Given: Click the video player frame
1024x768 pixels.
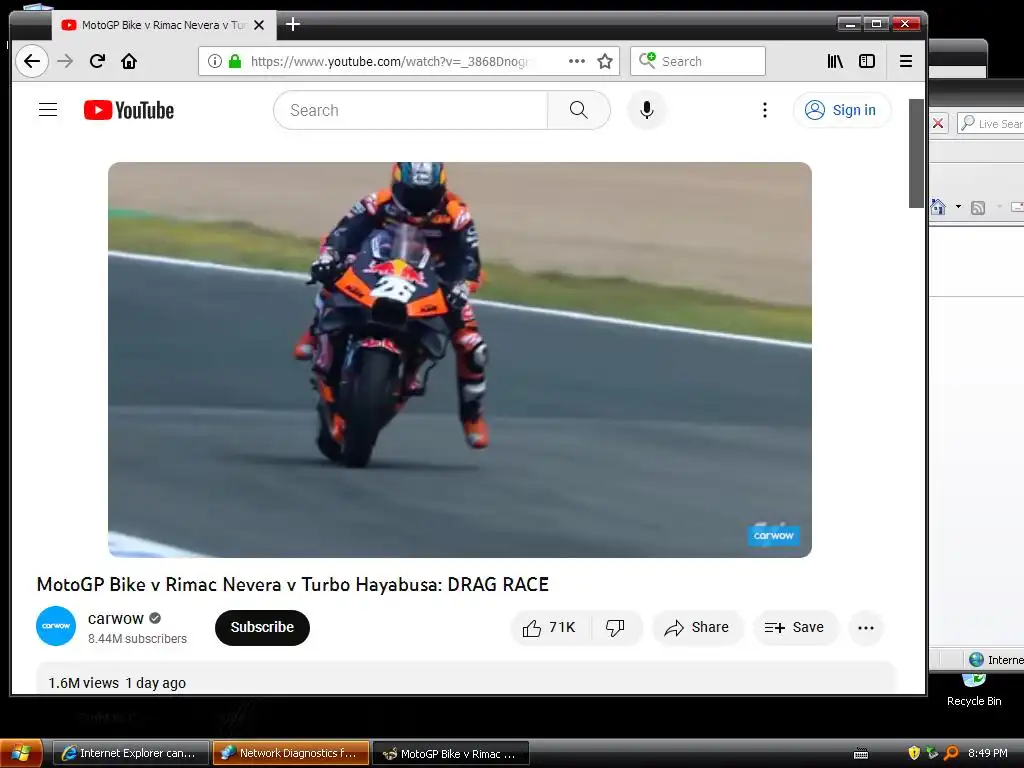Looking at the screenshot, I should point(460,360).
